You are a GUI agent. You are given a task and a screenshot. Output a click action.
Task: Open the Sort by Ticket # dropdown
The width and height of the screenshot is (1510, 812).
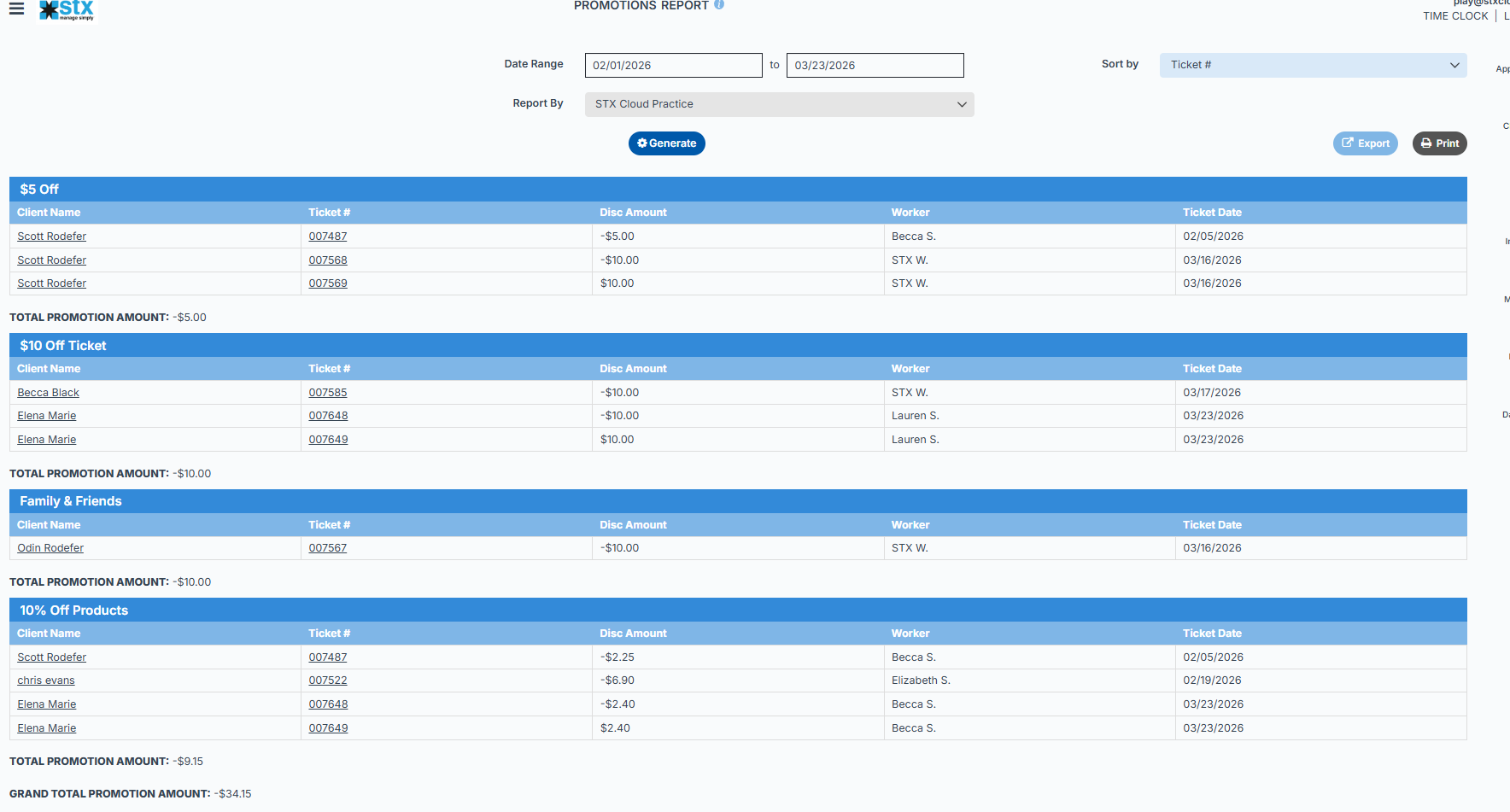click(1312, 65)
